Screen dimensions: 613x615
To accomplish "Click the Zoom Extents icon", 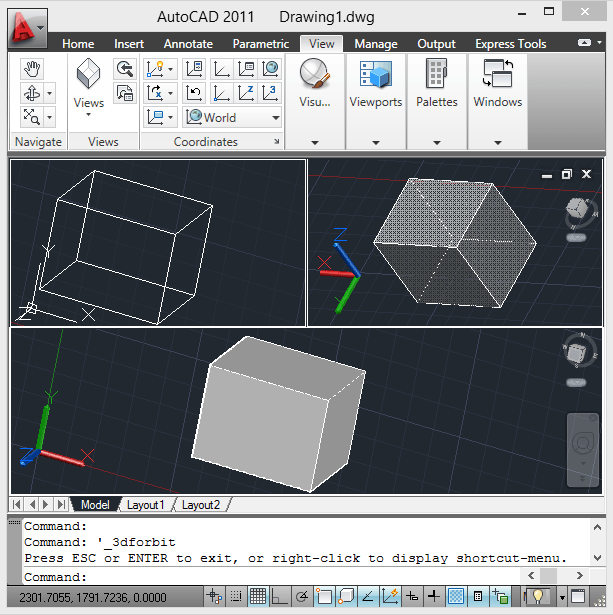I will [32, 117].
